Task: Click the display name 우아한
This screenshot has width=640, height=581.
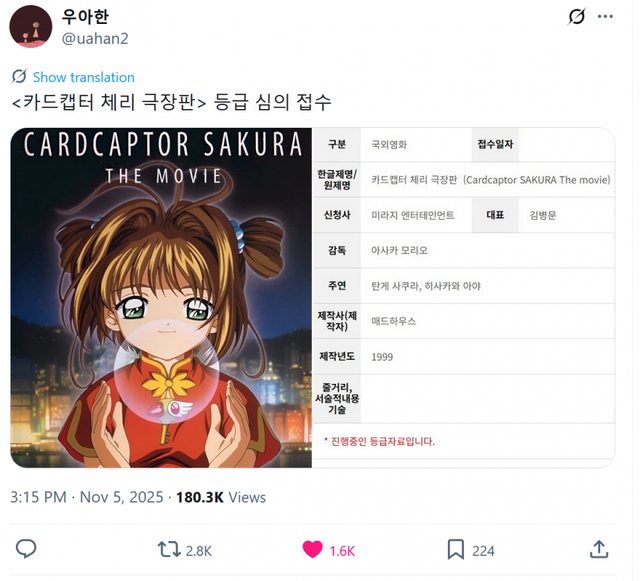Action: [85, 17]
